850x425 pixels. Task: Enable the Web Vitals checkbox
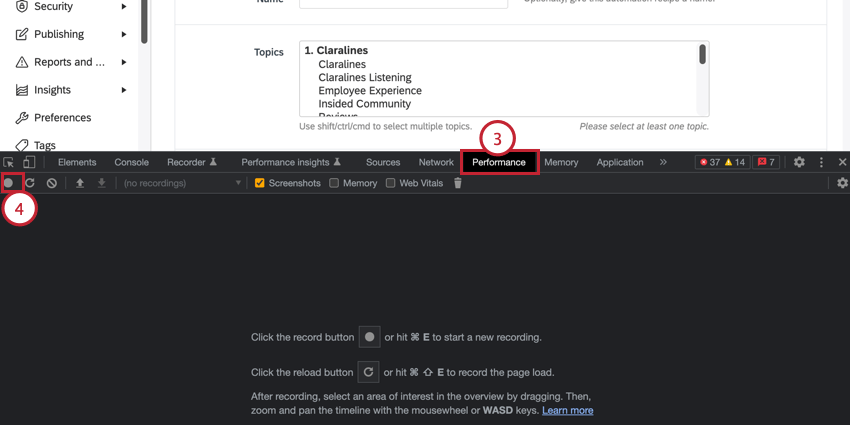[x=390, y=183]
